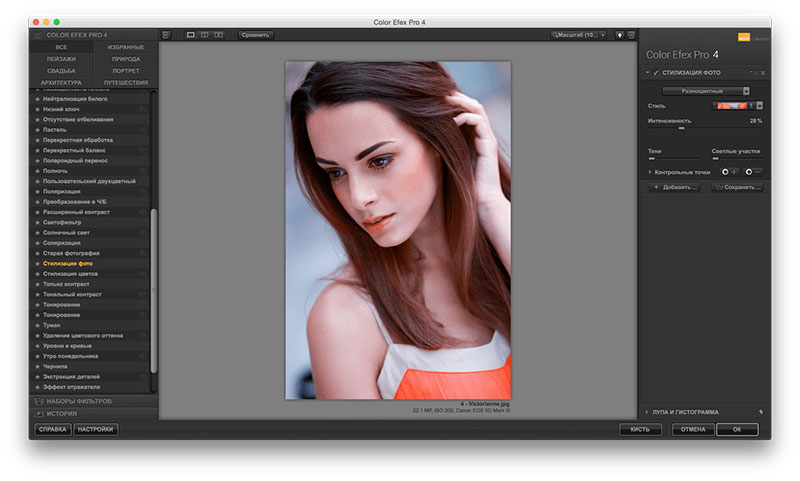Click the star next to Пастель filter

37,130
